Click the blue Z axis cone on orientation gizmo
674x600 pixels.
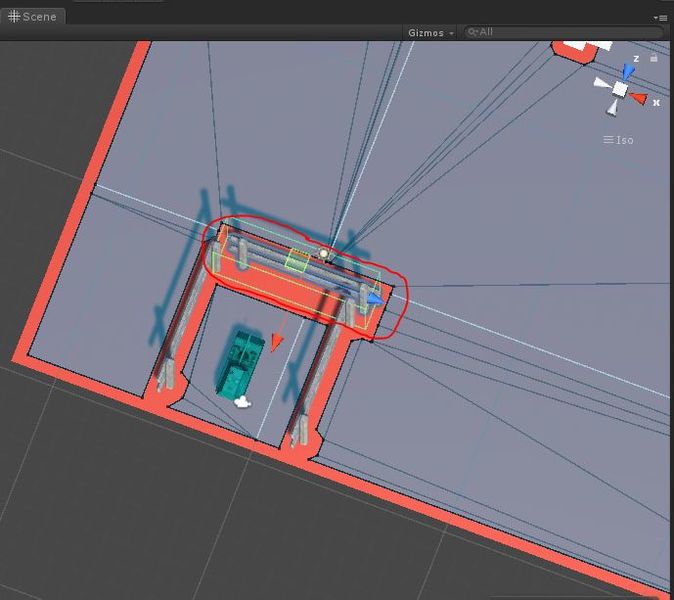click(x=628, y=71)
